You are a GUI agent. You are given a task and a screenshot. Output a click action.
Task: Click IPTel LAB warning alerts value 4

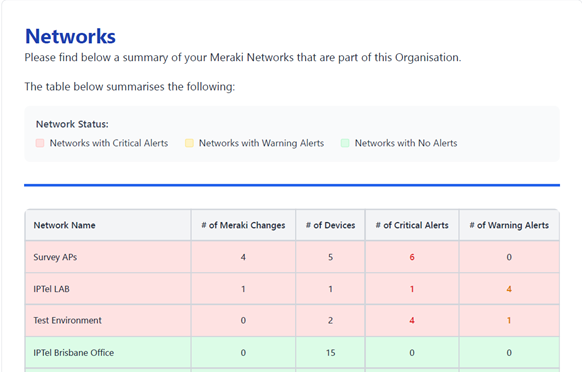tap(509, 289)
